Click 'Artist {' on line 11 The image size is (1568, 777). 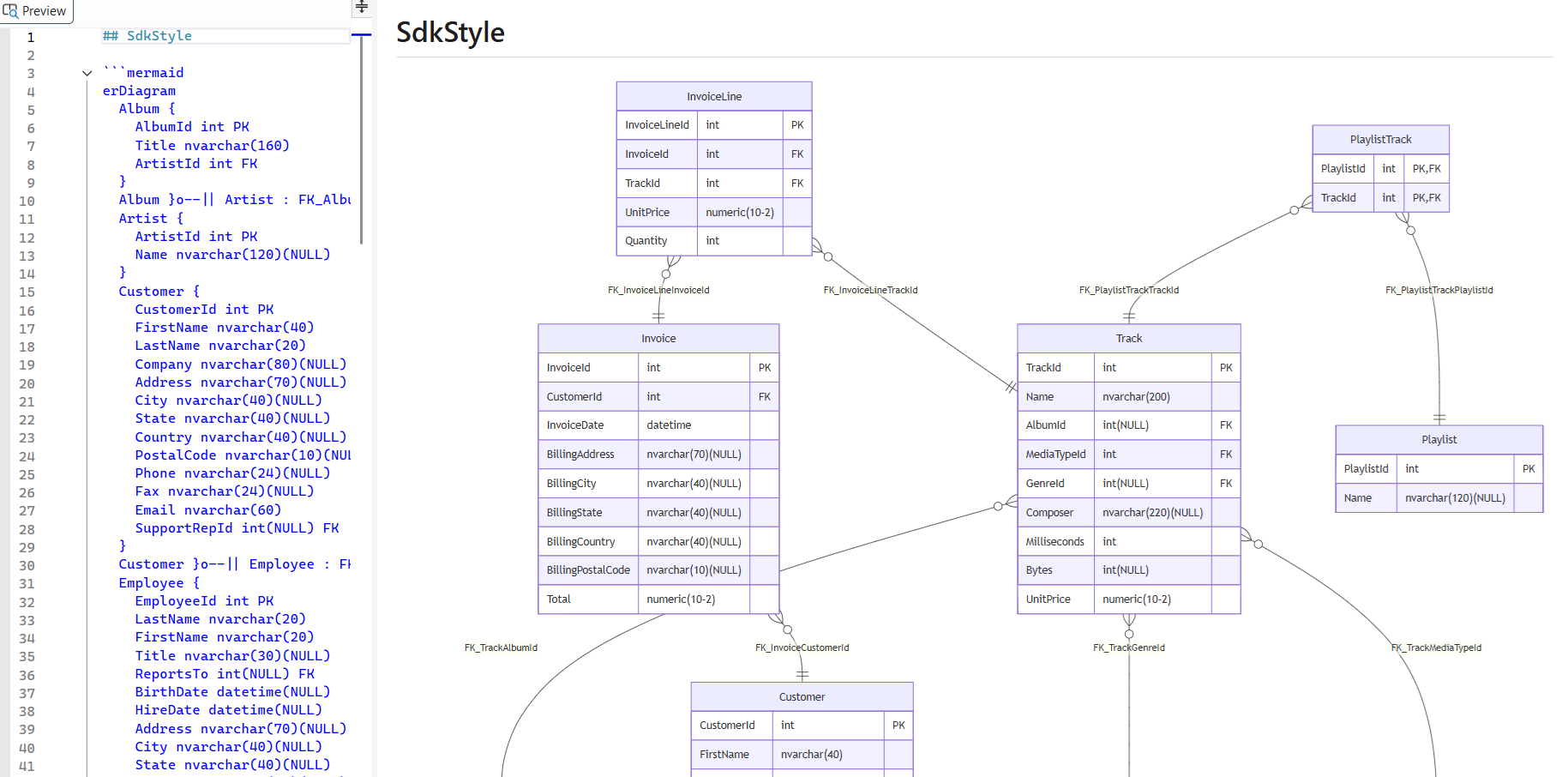[x=151, y=219]
